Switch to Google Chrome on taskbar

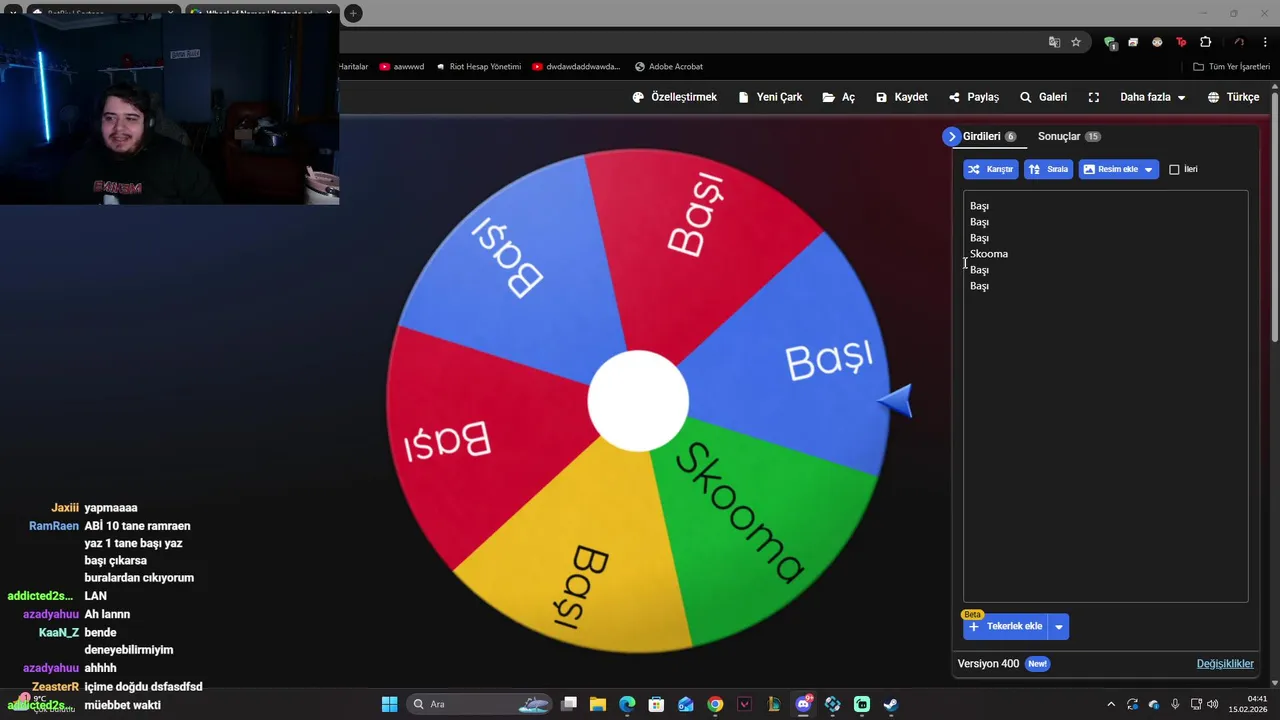coord(715,704)
